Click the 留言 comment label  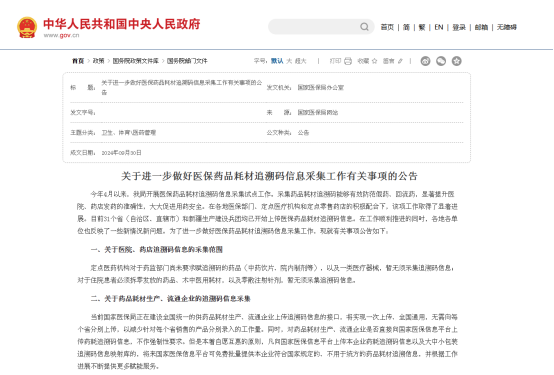coord(389,61)
